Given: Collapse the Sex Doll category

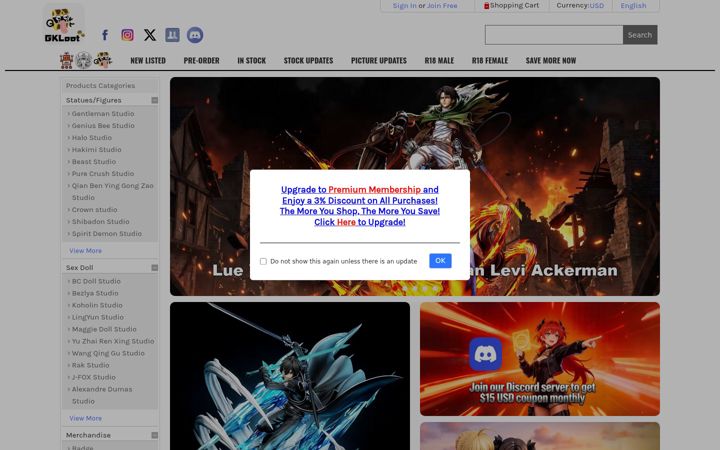Looking at the screenshot, I should (155, 268).
